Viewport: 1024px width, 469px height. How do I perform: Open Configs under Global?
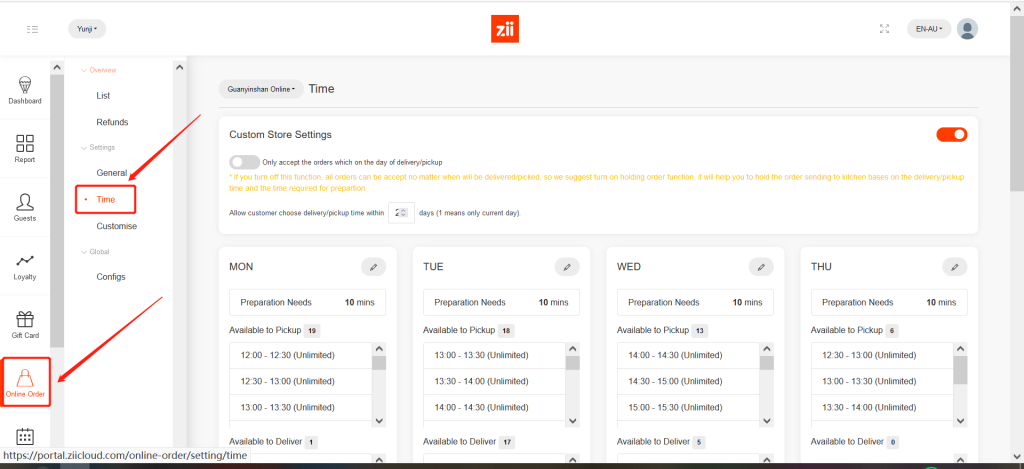pyautogui.click(x=111, y=277)
